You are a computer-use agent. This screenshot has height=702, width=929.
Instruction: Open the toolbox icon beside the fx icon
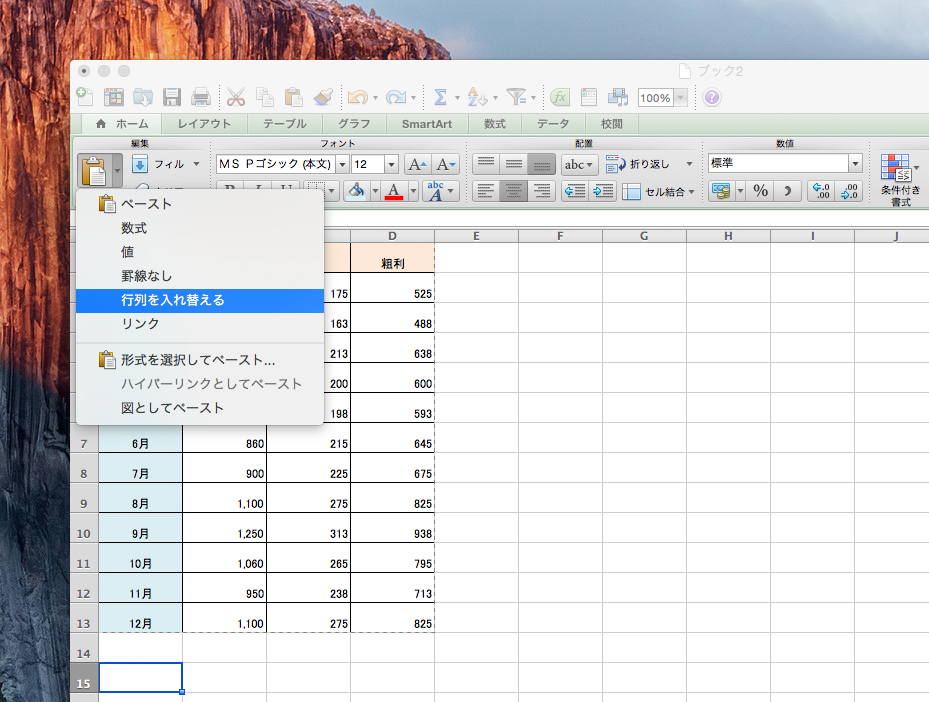(x=589, y=97)
